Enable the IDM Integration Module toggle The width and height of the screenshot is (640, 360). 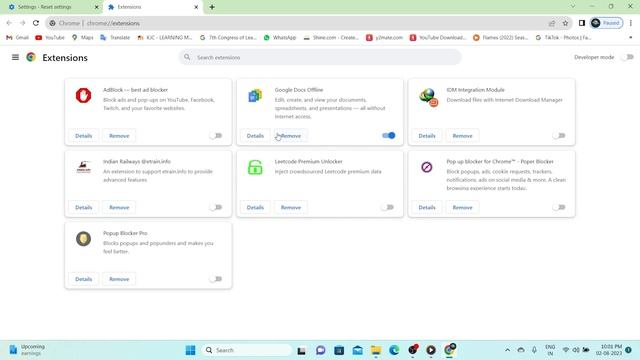[559, 136]
